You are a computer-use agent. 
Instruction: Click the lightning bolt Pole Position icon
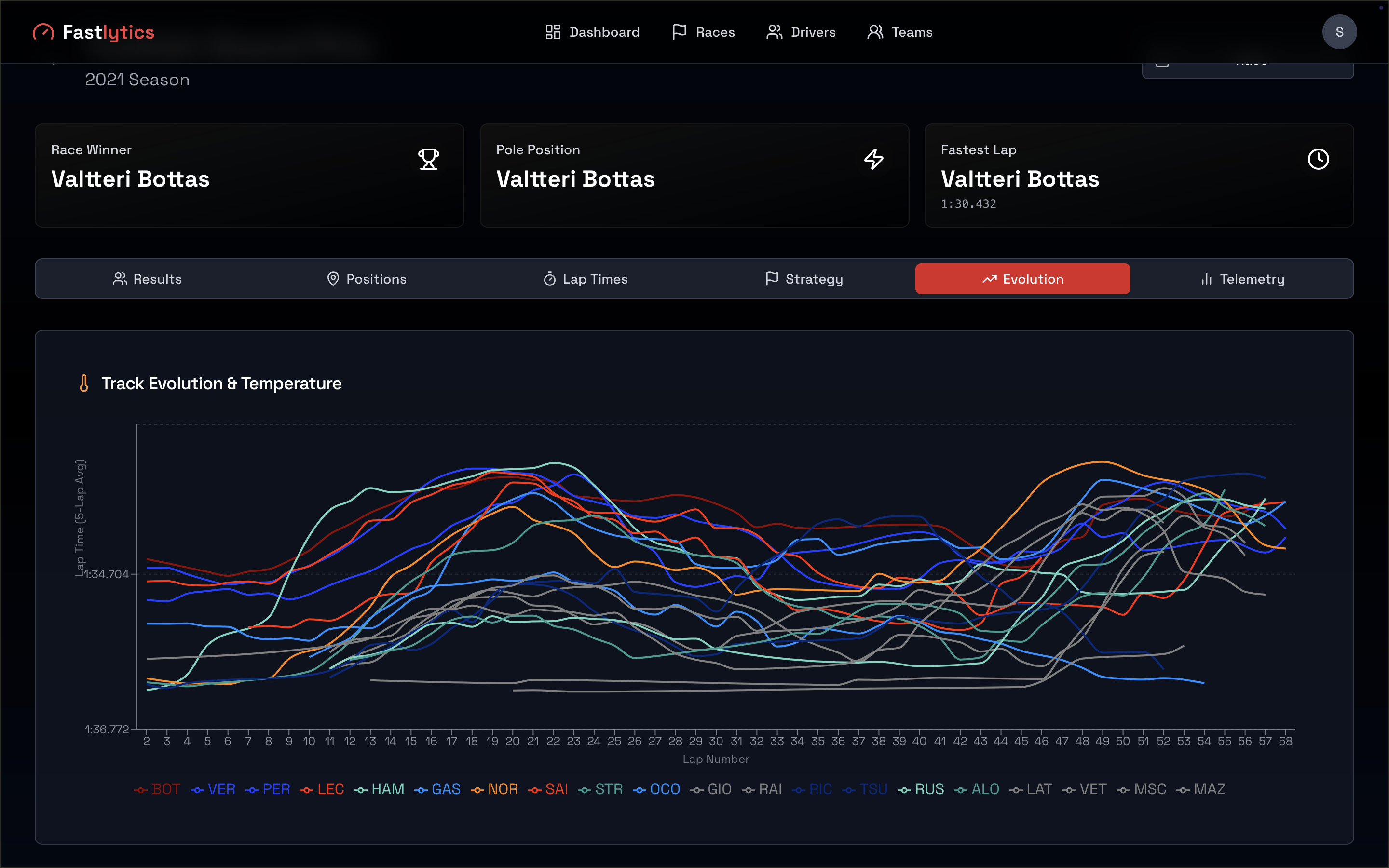click(x=873, y=159)
